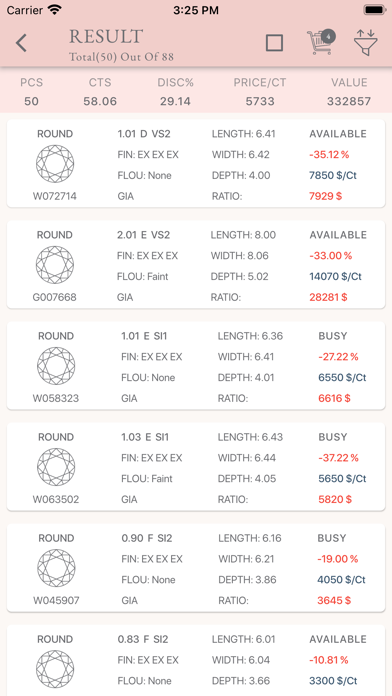Click the 7929 $ price value
Screen dimensions: 392x696
click(x=325, y=196)
